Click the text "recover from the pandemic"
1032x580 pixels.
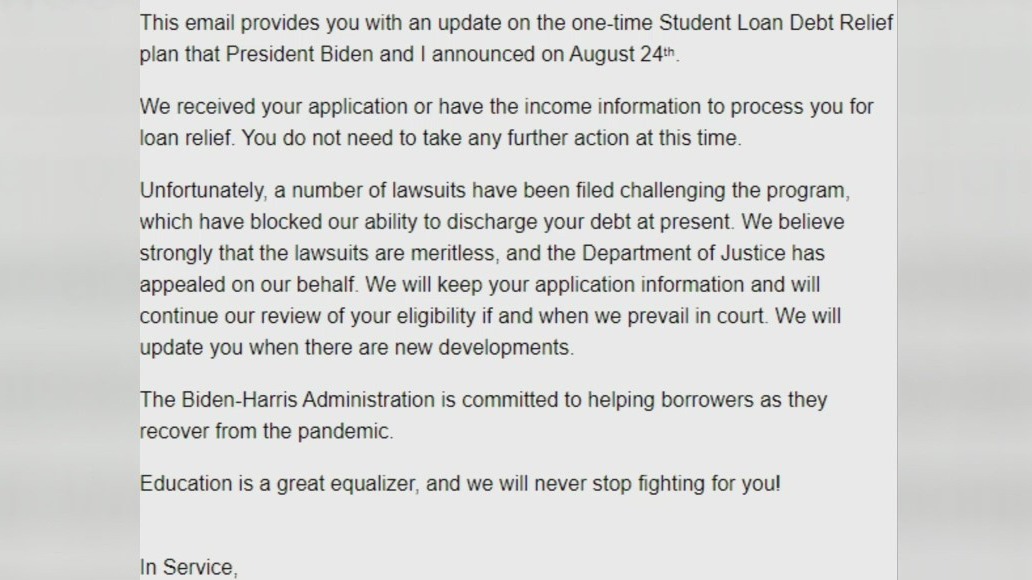pos(267,432)
